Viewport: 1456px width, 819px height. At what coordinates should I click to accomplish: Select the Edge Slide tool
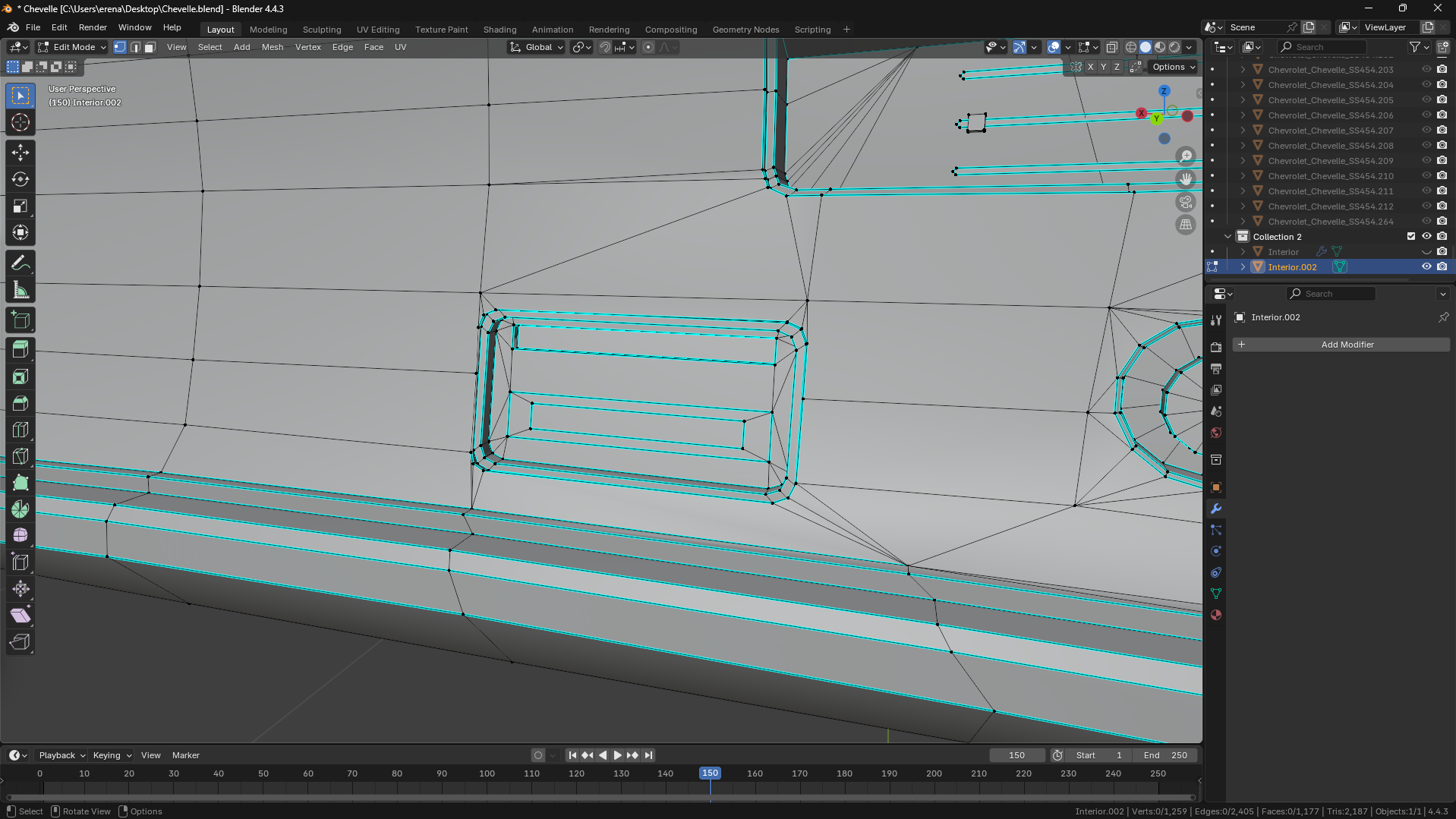click(20, 562)
